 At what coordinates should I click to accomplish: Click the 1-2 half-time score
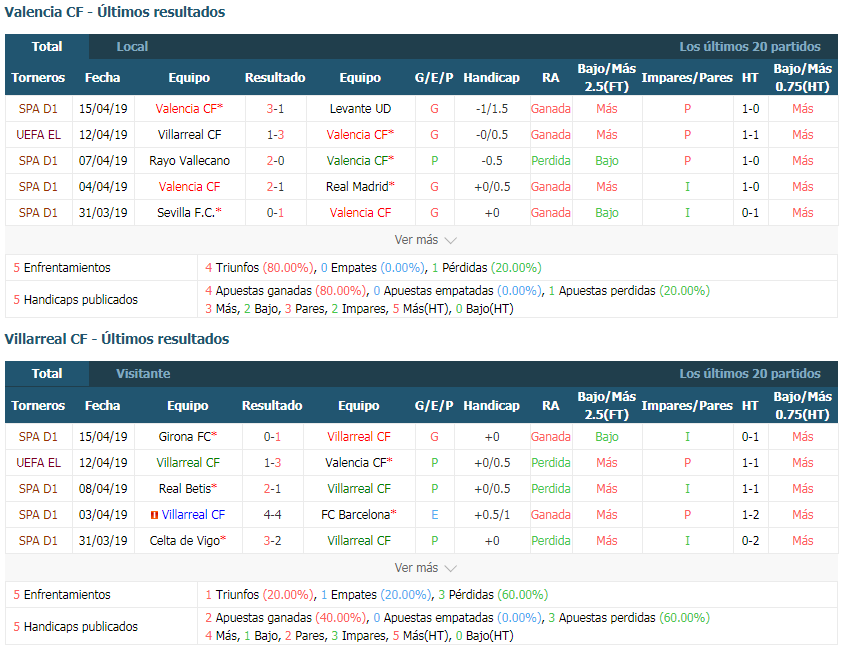(x=750, y=515)
